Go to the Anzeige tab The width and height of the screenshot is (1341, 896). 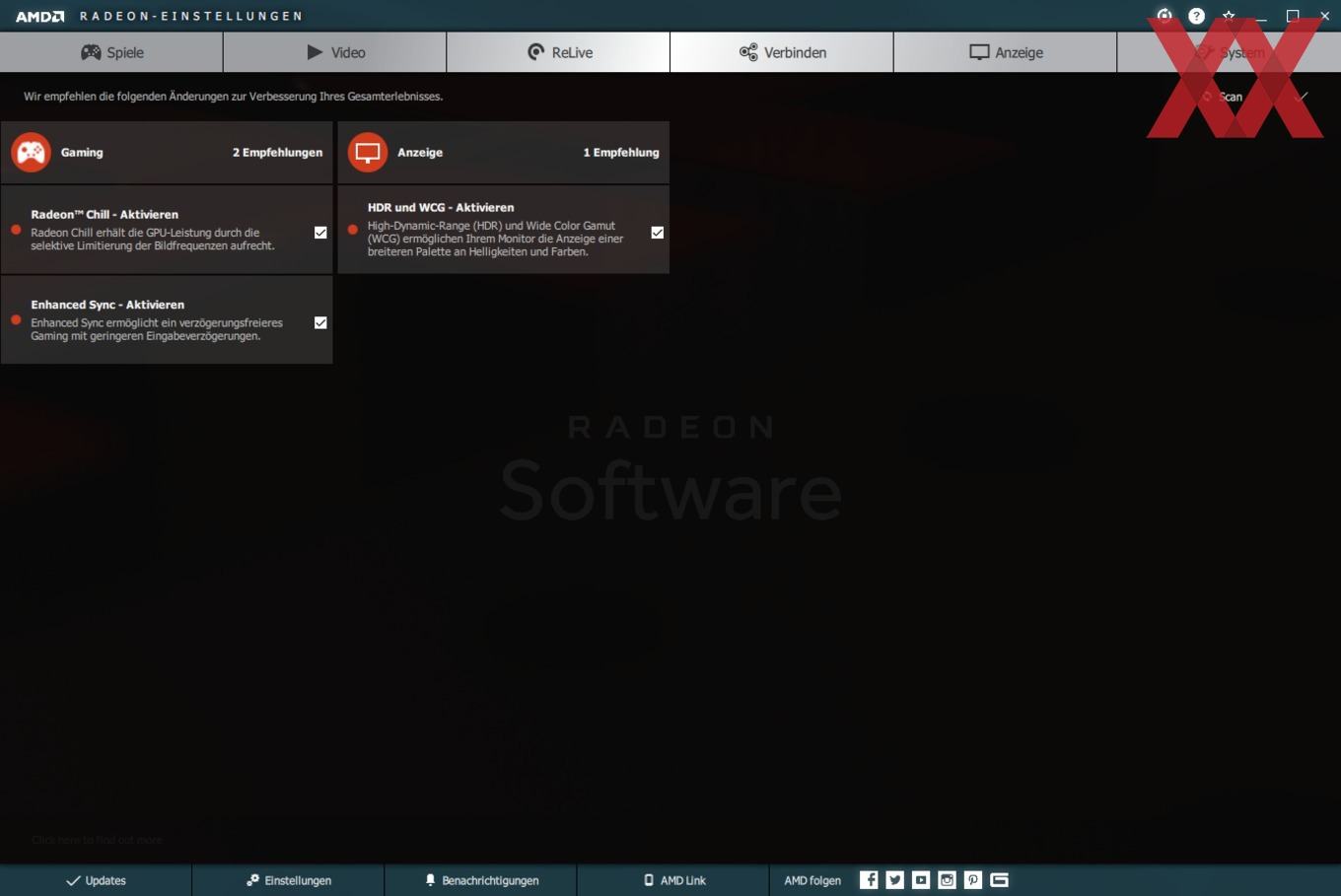click(x=1005, y=52)
